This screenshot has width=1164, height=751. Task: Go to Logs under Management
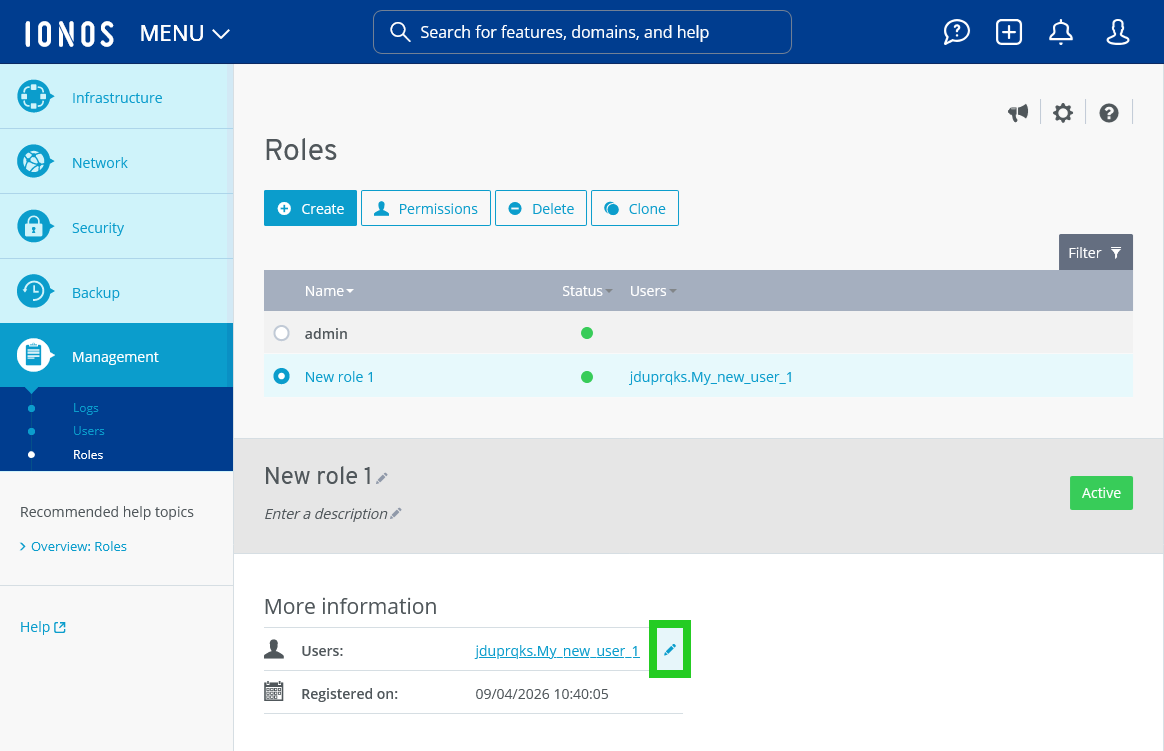(x=85, y=408)
